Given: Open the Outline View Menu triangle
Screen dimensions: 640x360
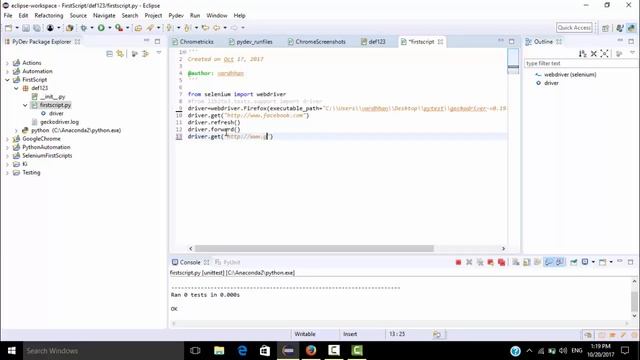Looking at the screenshot, I should pos(632,53).
